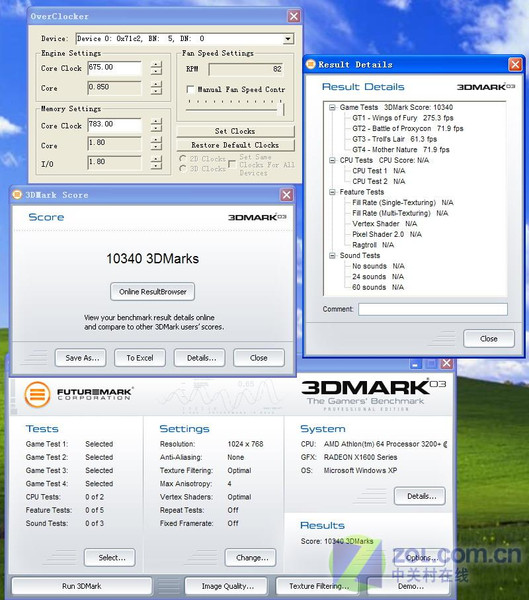The image size is (529, 600).
Task: Collapse the Sound Tests tree node
Action: tap(332, 256)
